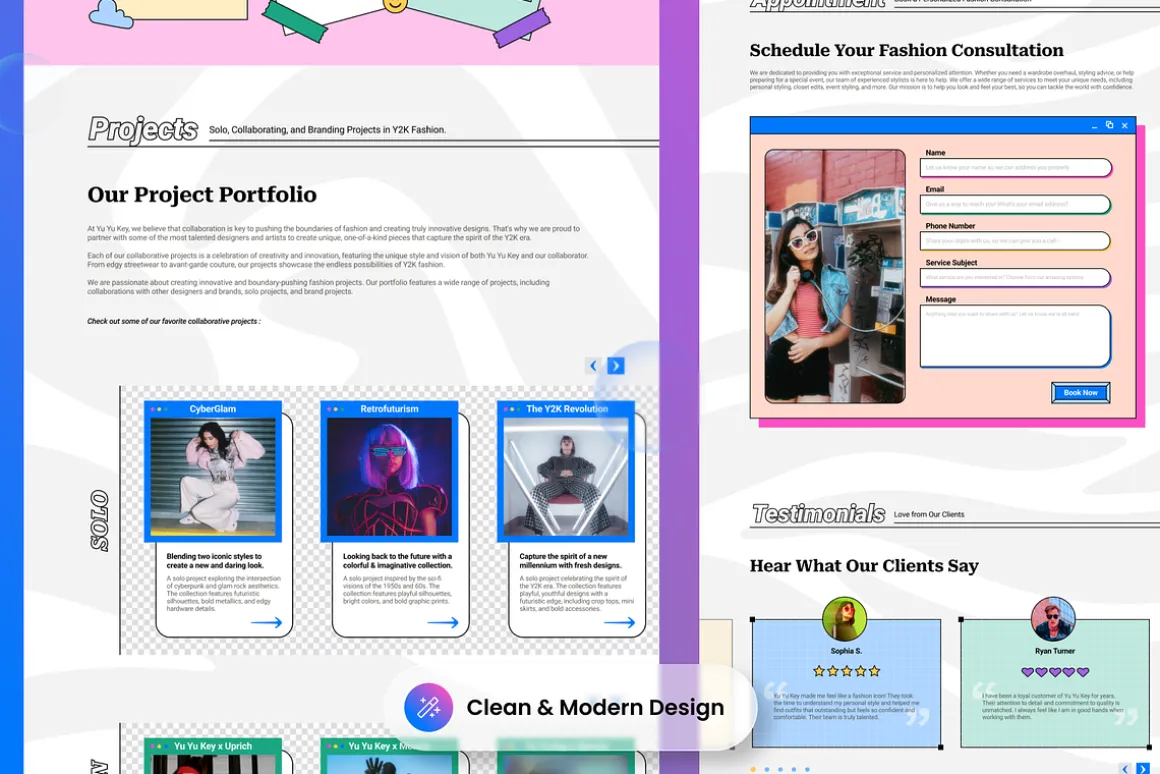Click Ryan Turner's purple hearts rating

[1055, 672]
